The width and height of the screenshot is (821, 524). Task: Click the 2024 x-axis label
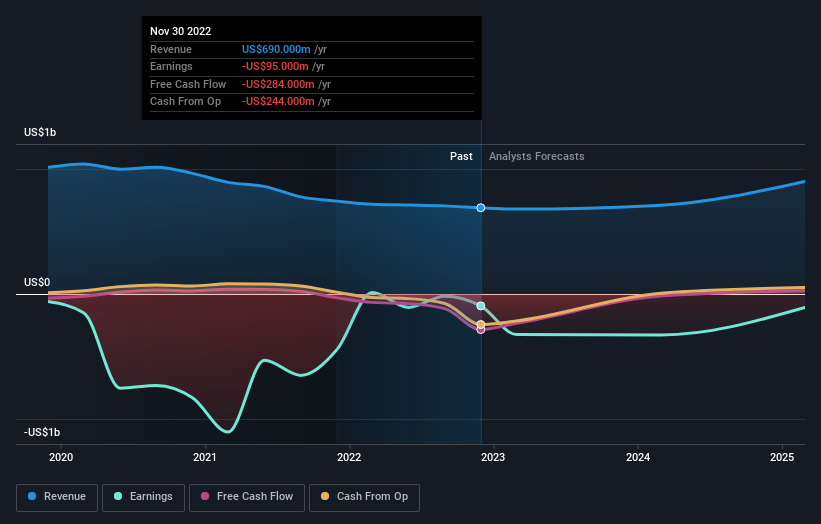[638, 457]
